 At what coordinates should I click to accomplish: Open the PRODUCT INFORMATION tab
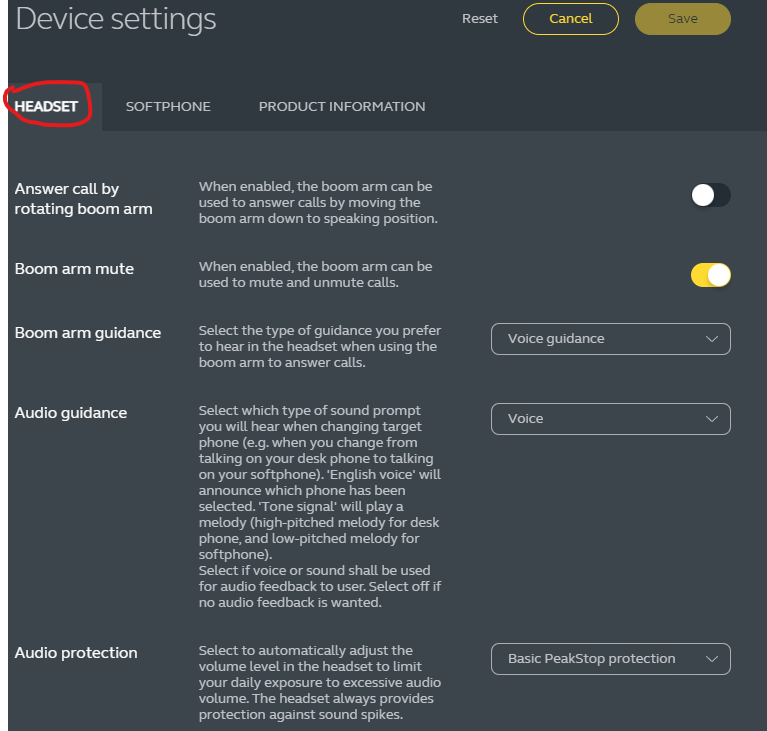342,106
